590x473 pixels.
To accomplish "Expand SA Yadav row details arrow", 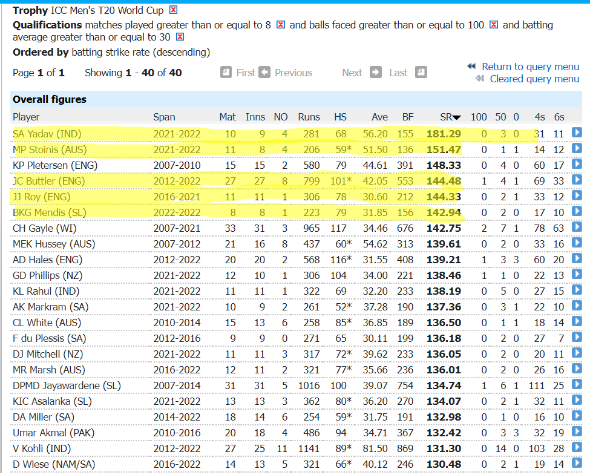I will (577, 132).
